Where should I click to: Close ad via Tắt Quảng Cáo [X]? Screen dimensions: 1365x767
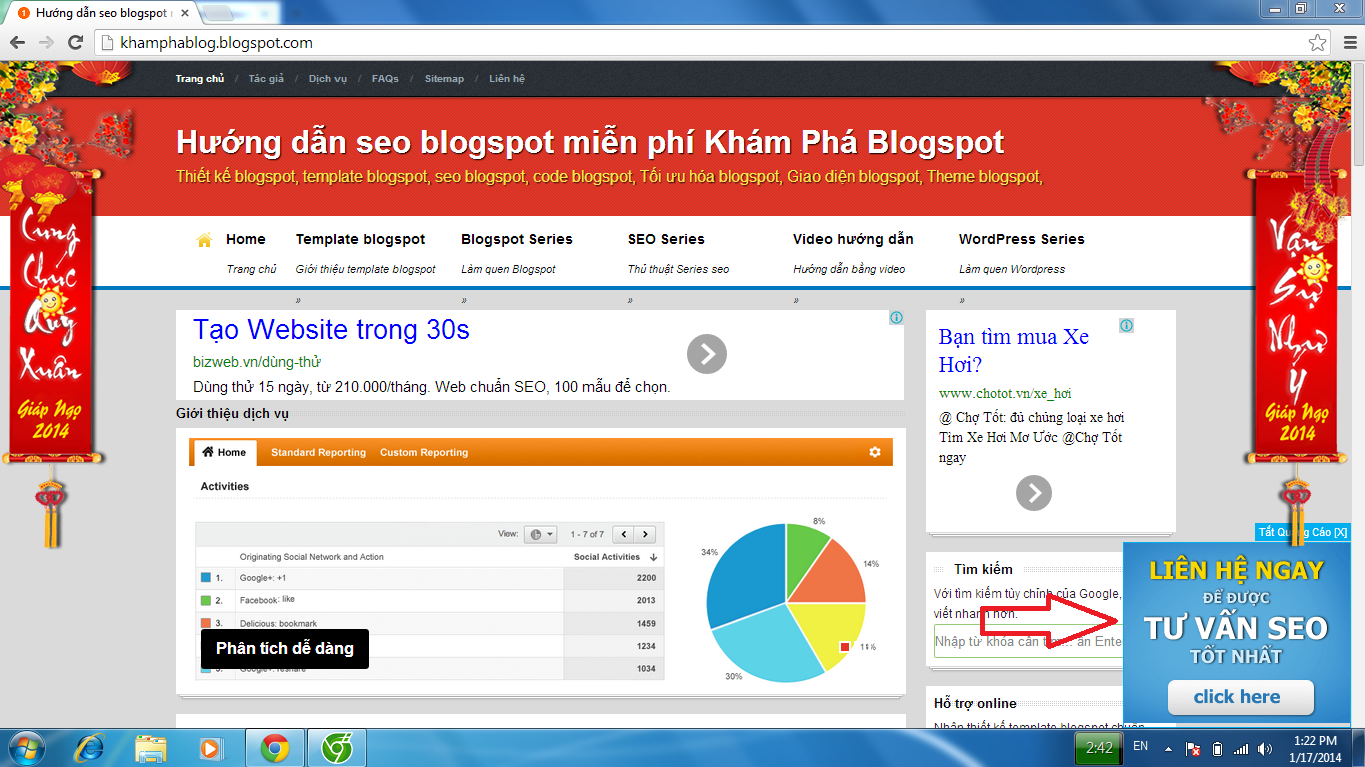tap(1302, 532)
